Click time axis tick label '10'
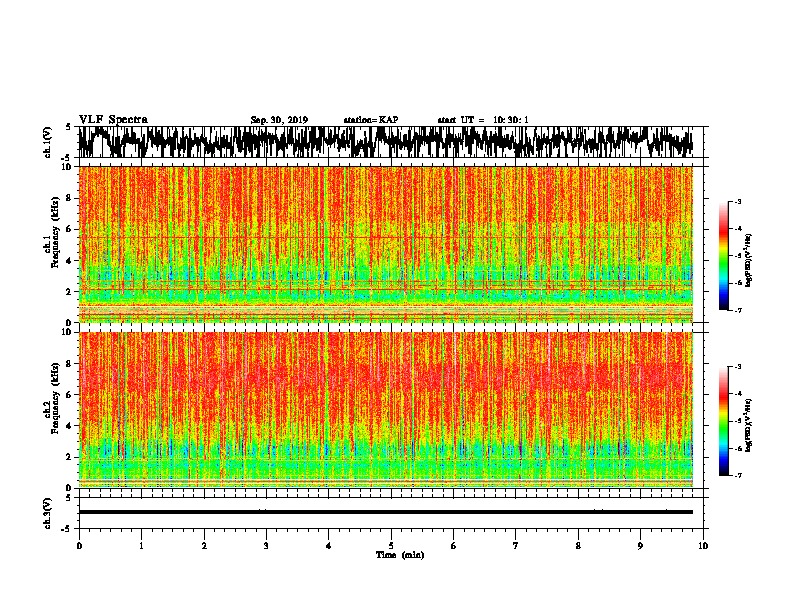This screenshot has width=792, height=612. tap(703, 545)
